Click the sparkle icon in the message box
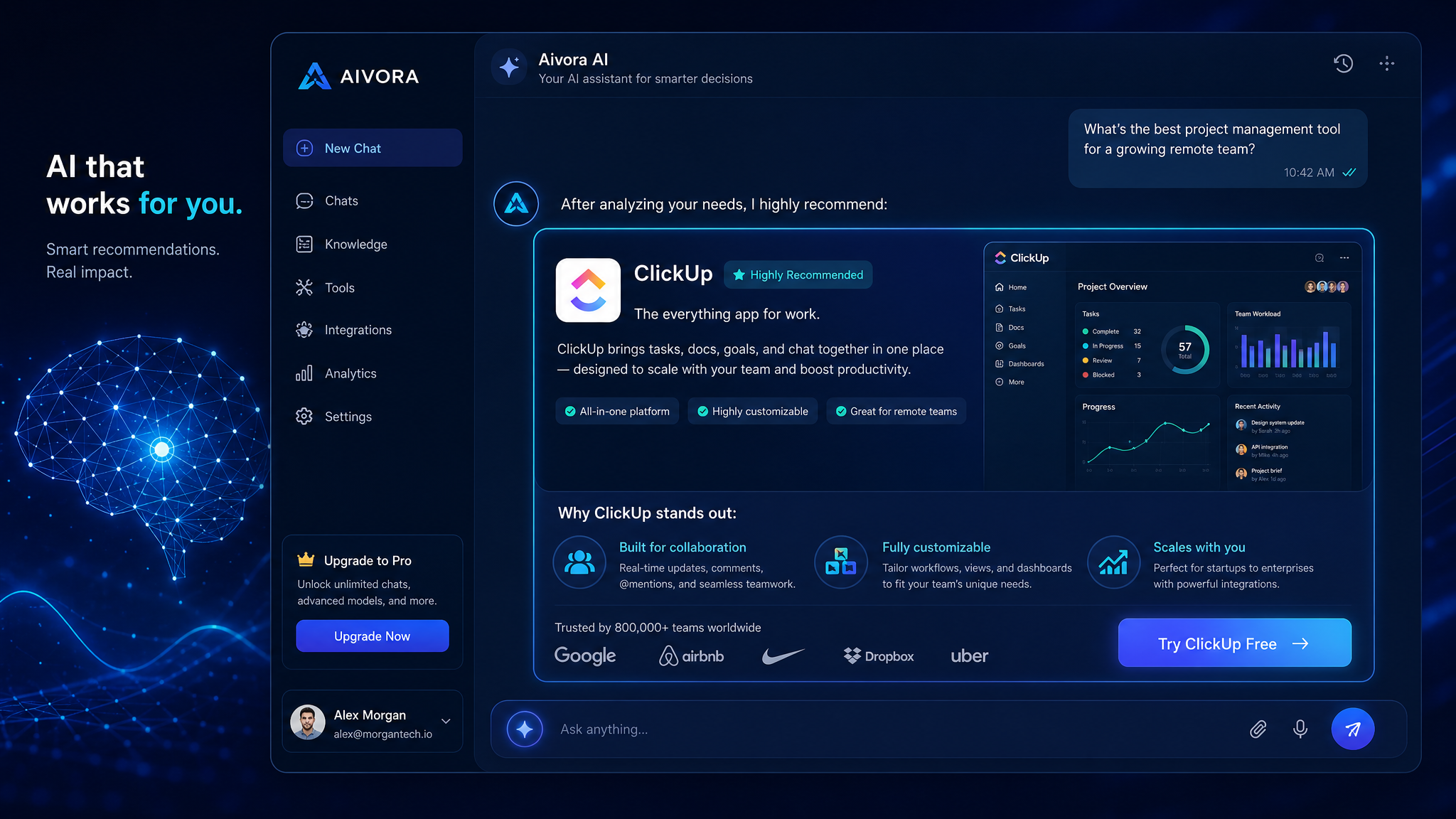This screenshot has height=819, width=1456. point(525,729)
